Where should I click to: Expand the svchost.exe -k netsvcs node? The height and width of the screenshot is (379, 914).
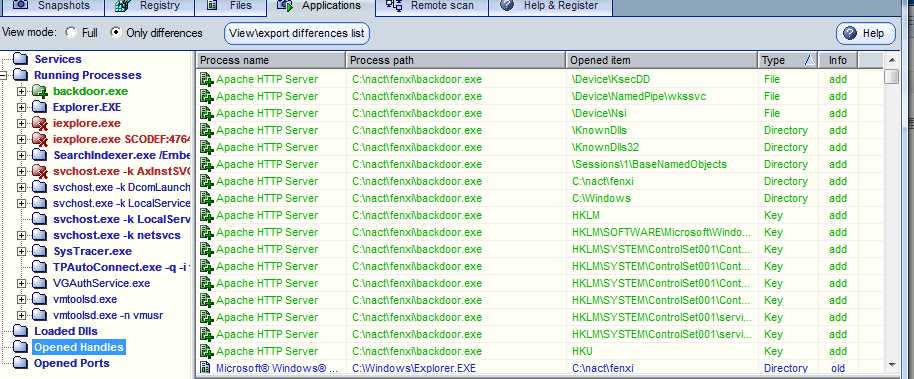22,236
